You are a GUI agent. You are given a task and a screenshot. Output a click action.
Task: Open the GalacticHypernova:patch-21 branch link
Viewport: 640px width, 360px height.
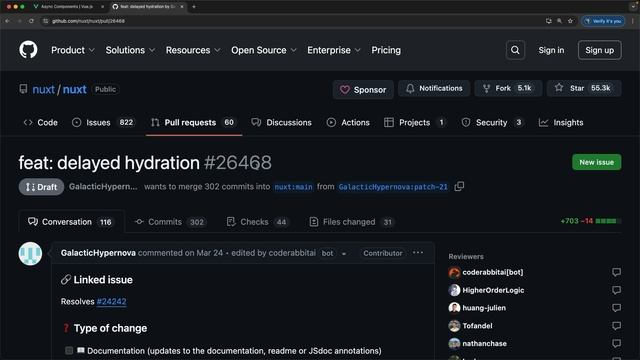pos(393,187)
